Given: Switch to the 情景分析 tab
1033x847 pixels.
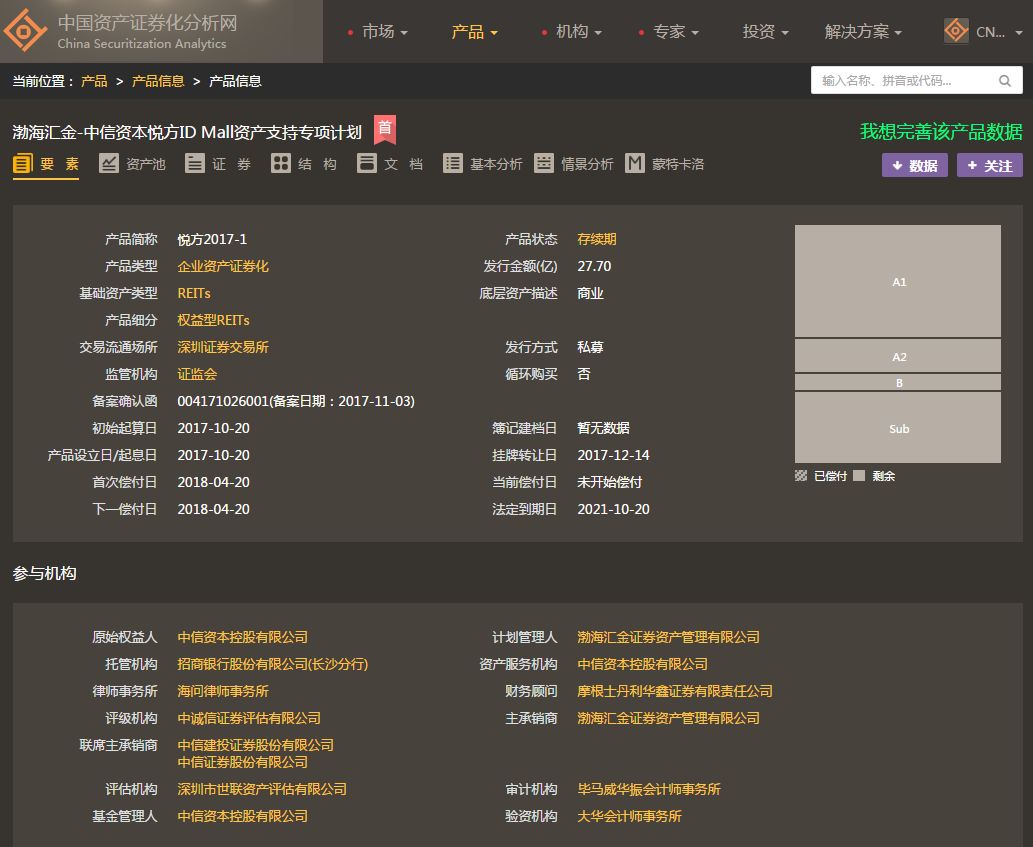Looking at the screenshot, I should 574,164.
